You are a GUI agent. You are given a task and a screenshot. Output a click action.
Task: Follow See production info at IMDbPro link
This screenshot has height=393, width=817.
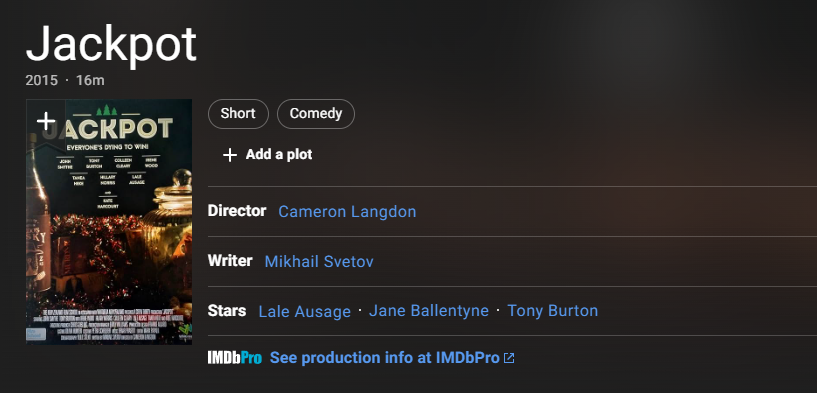point(385,358)
